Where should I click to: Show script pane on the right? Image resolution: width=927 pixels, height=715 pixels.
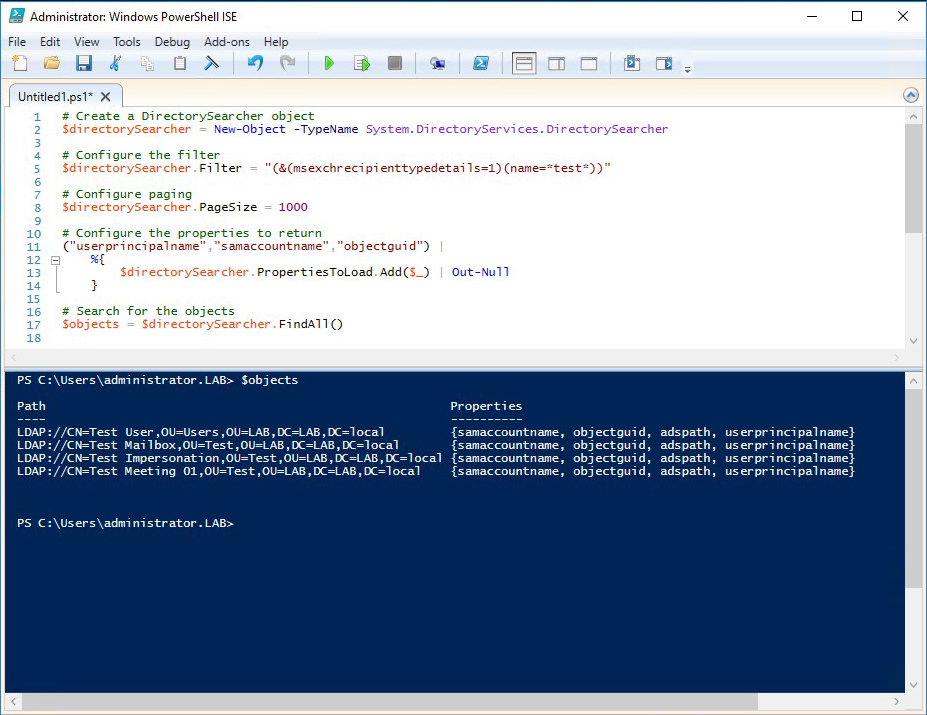pos(556,63)
